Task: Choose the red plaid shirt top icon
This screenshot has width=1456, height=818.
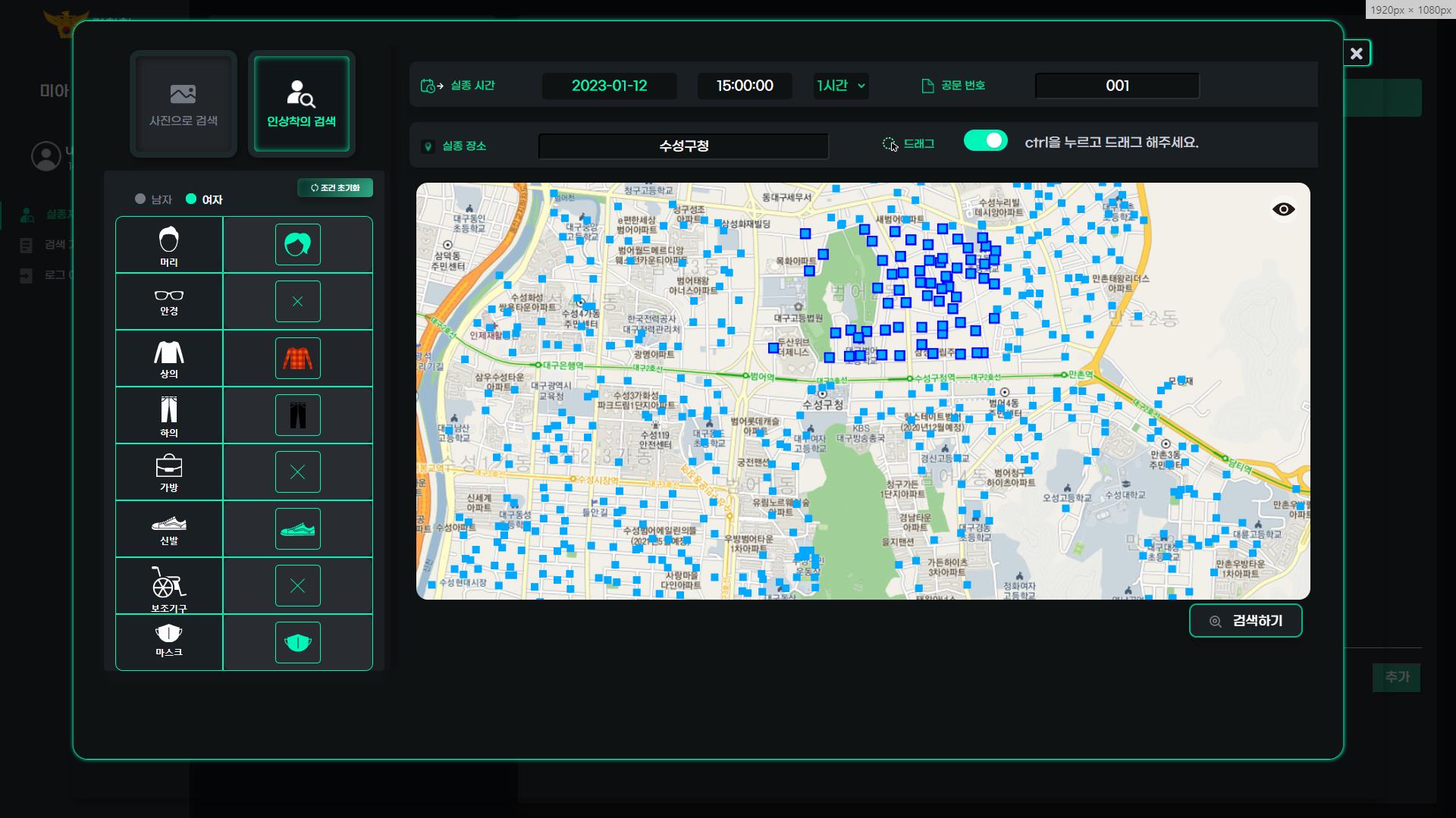Action: (x=297, y=358)
